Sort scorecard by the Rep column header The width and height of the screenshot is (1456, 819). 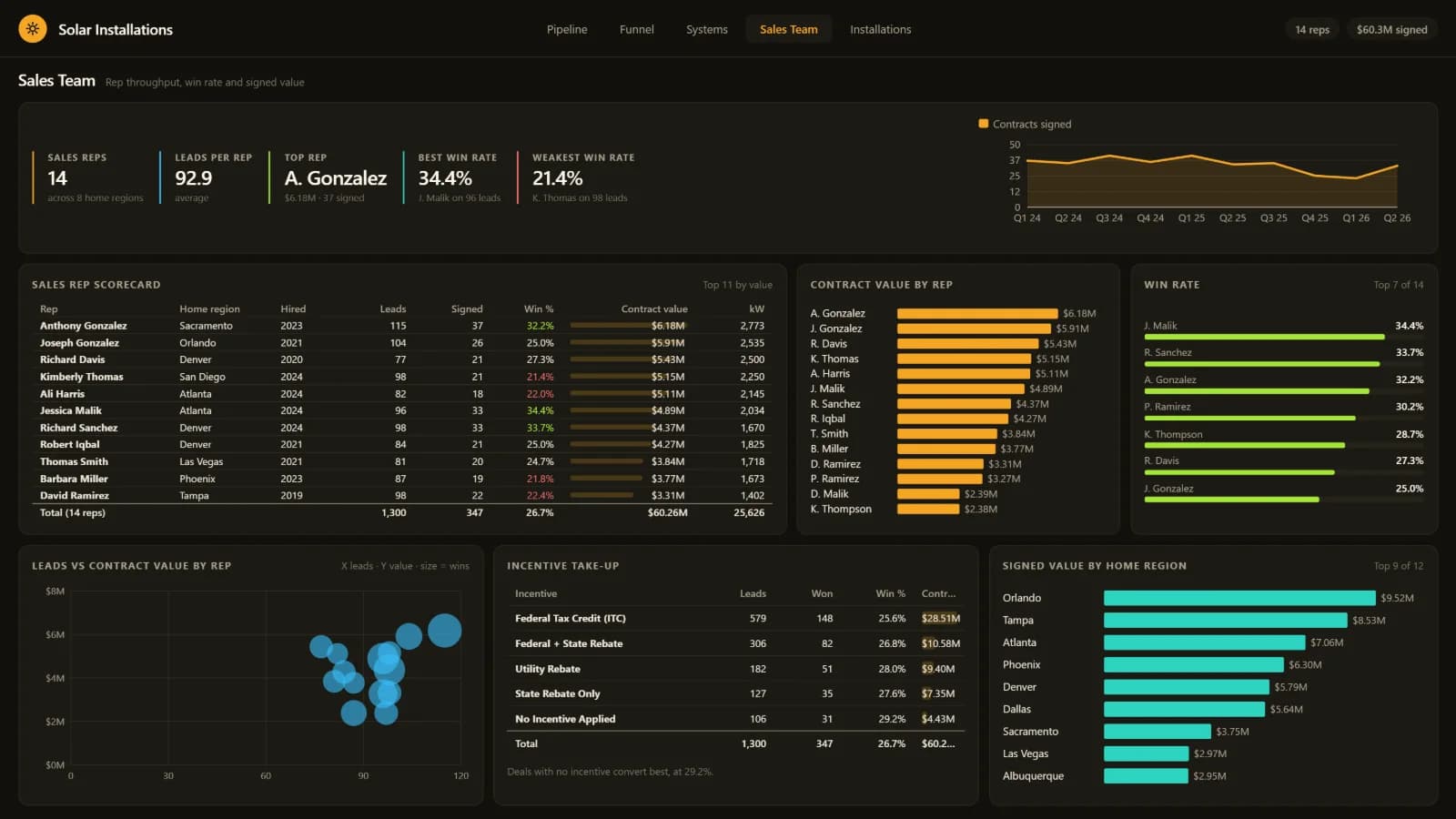49,309
